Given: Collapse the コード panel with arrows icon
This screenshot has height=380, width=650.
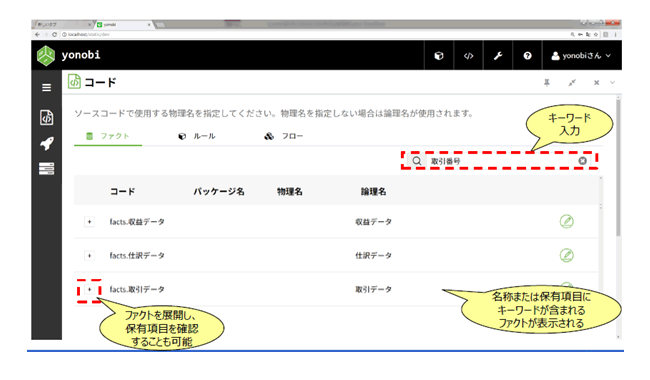Looking at the screenshot, I should click(x=572, y=82).
